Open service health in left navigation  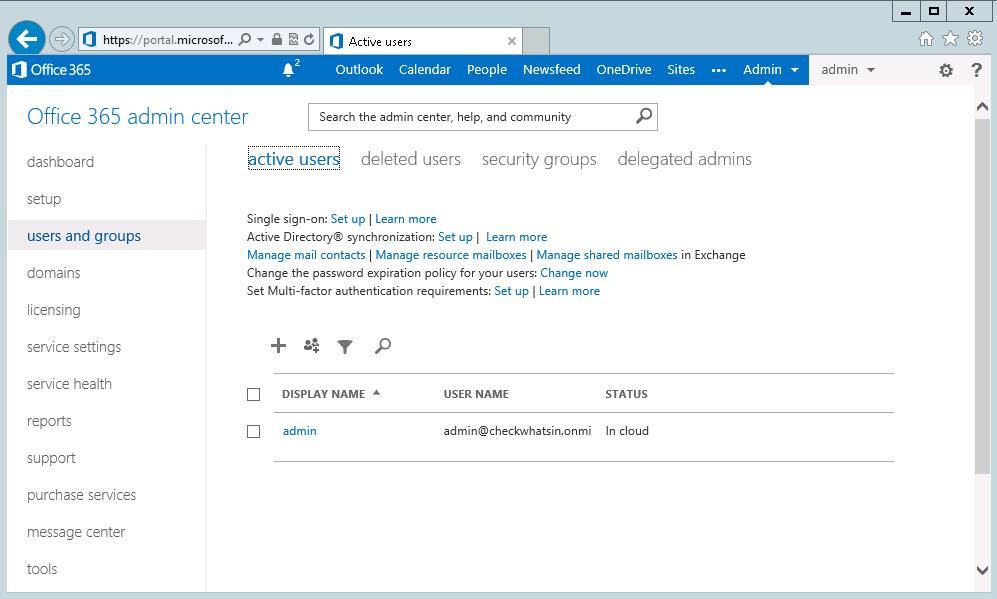(69, 384)
